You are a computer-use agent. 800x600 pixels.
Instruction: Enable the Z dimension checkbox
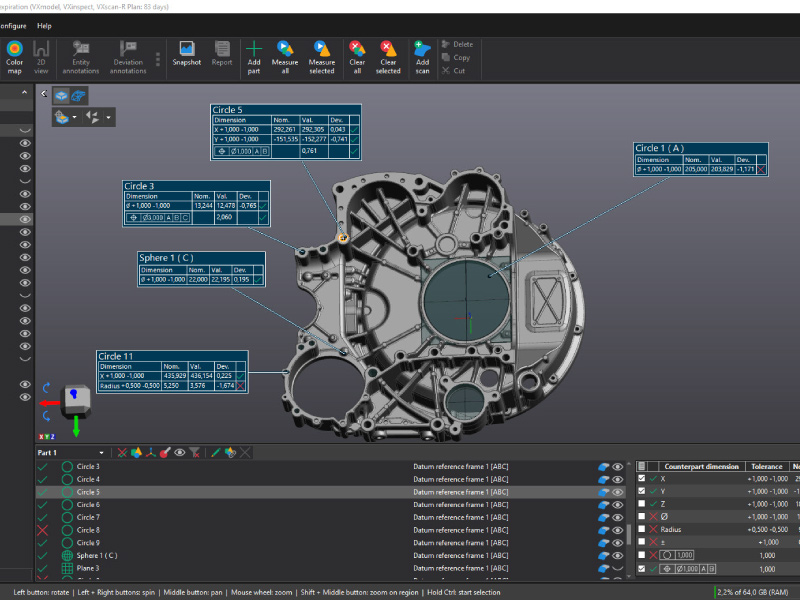642,504
